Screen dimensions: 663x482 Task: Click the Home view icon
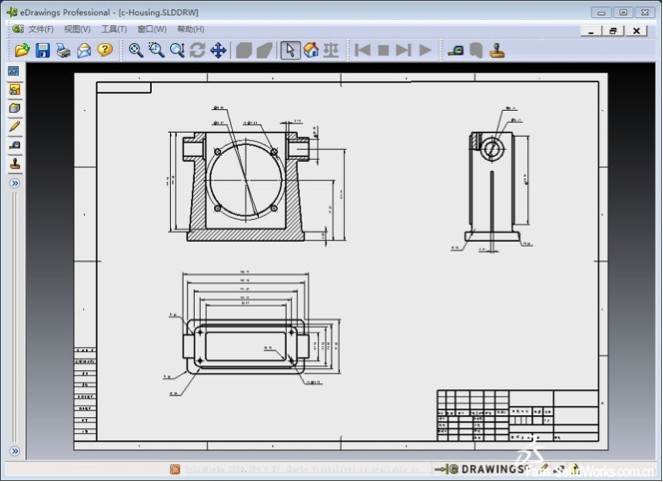[311, 50]
